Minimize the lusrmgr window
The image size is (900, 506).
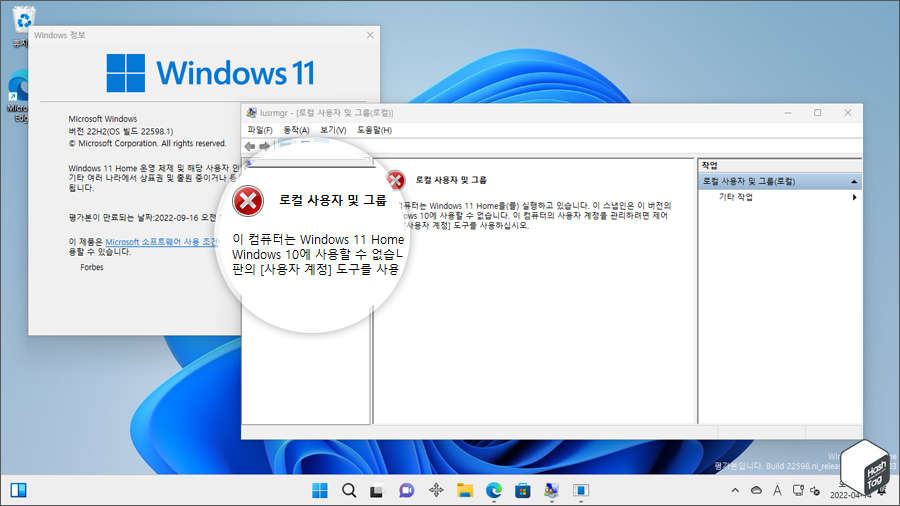pyautogui.click(x=788, y=113)
